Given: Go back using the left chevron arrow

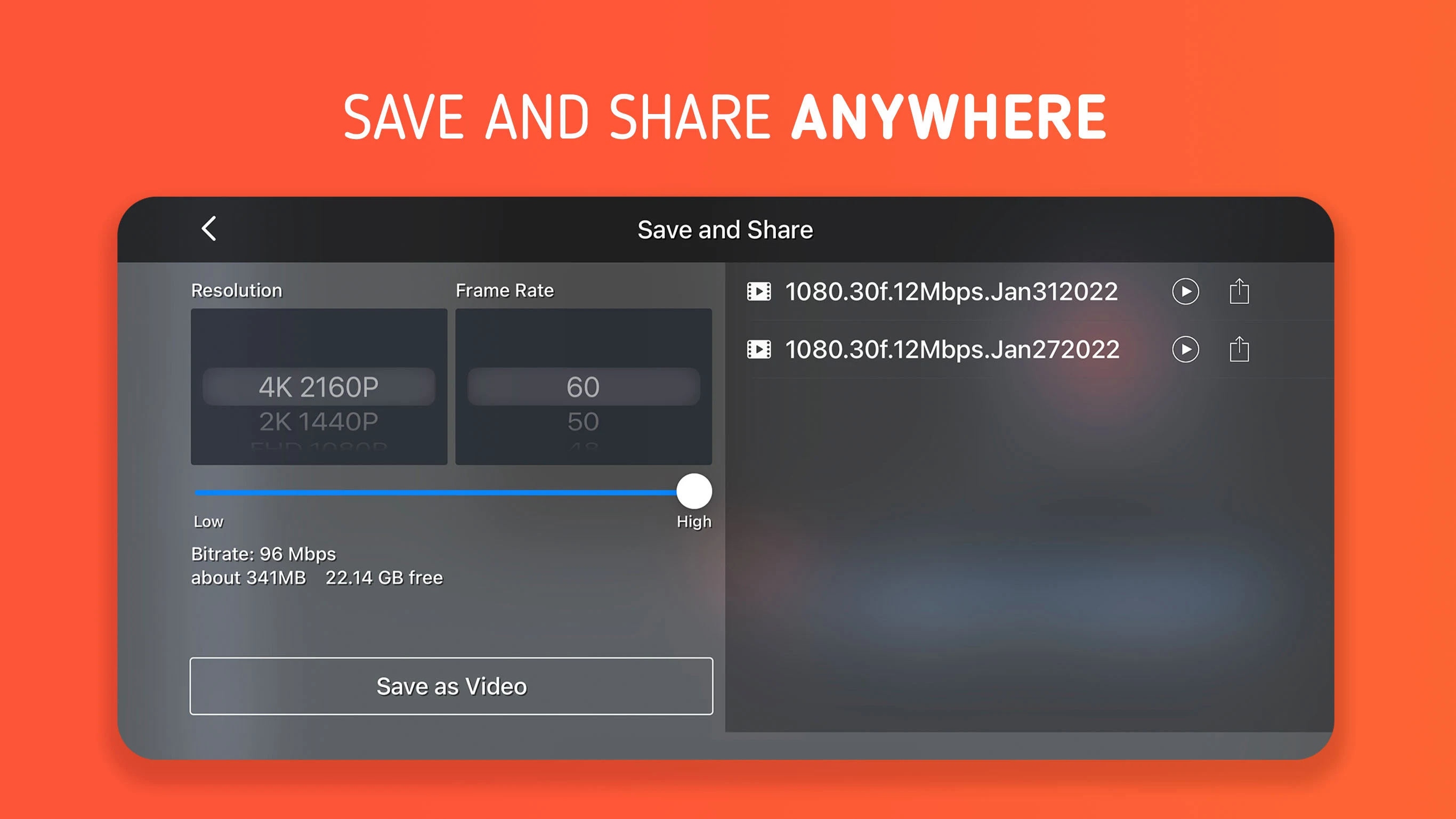Looking at the screenshot, I should tap(209, 229).
